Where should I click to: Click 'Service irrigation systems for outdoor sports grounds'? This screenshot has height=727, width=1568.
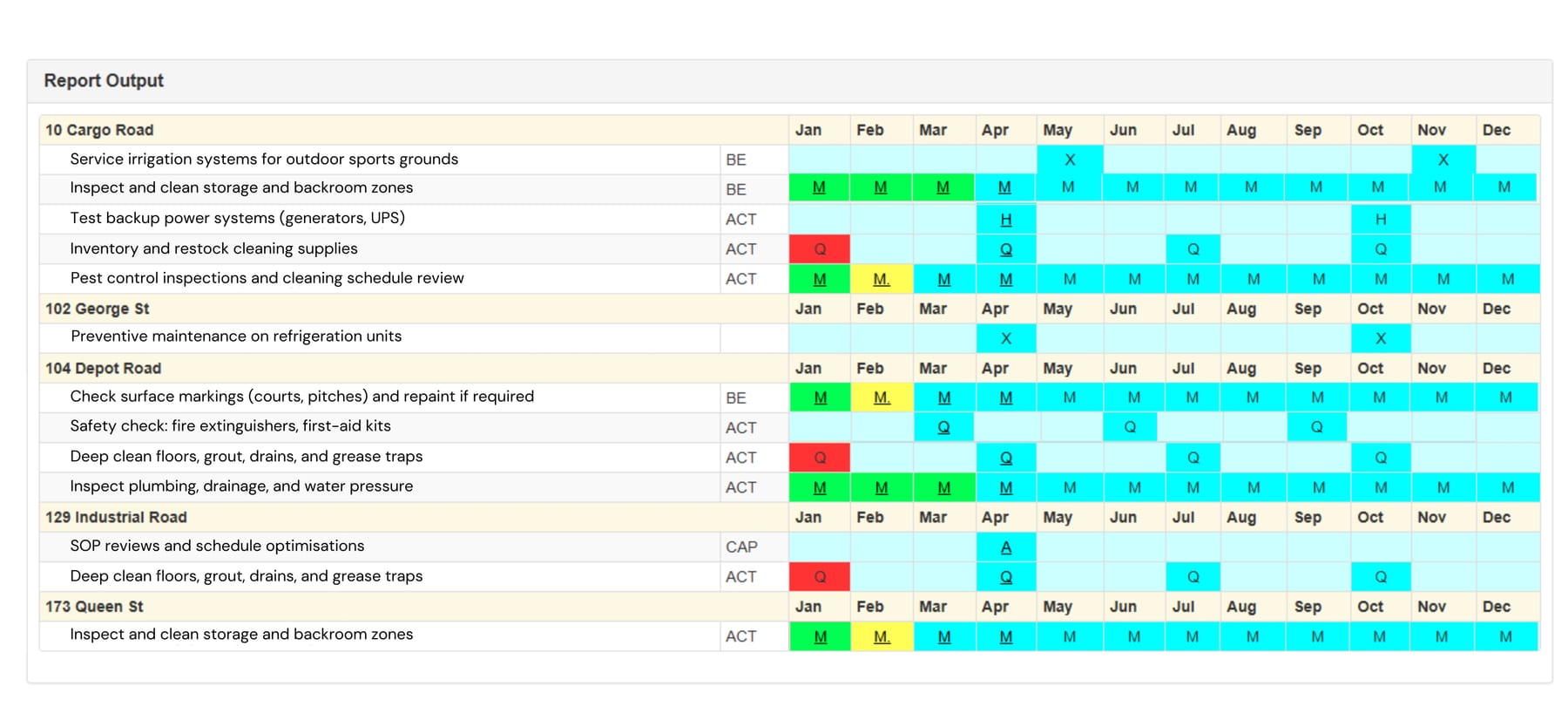(x=264, y=160)
